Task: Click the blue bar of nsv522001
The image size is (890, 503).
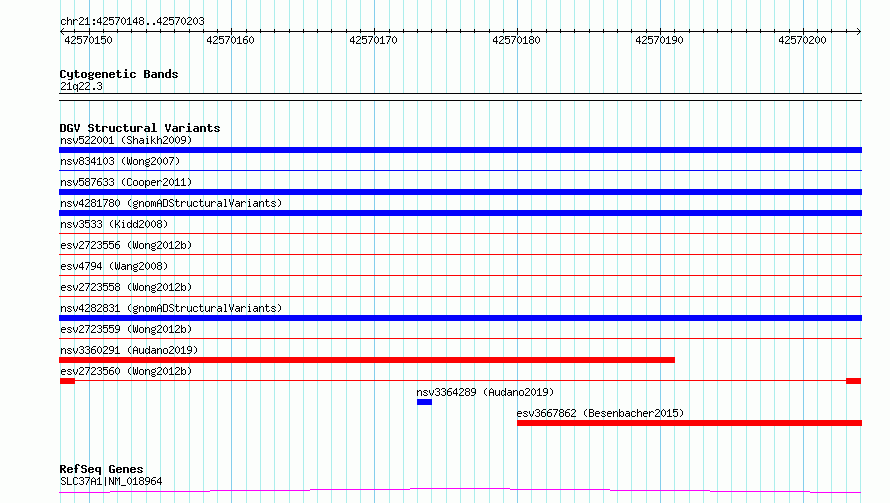Action: point(460,150)
